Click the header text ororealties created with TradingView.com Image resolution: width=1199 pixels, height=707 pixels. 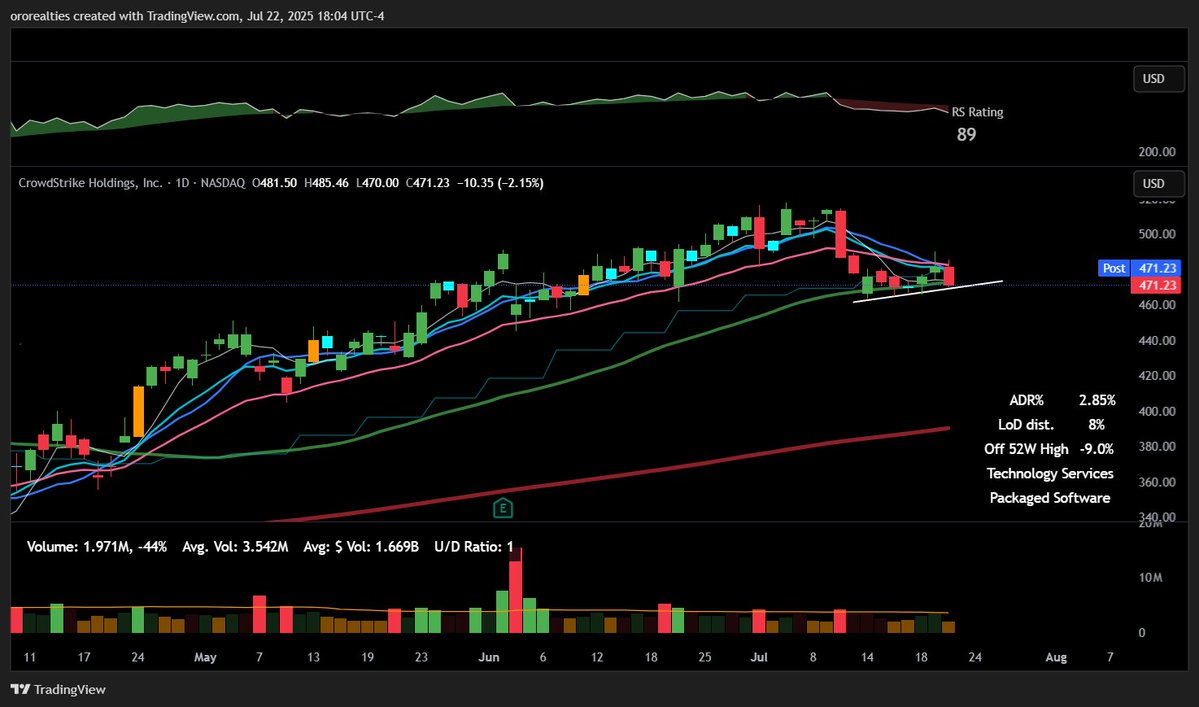pyautogui.click(x=125, y=16)
